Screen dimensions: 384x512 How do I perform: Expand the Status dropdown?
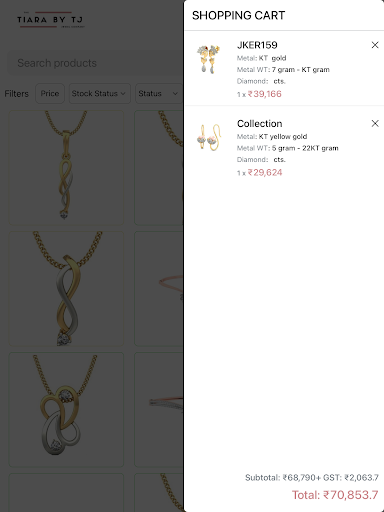[x=159, y=93]
